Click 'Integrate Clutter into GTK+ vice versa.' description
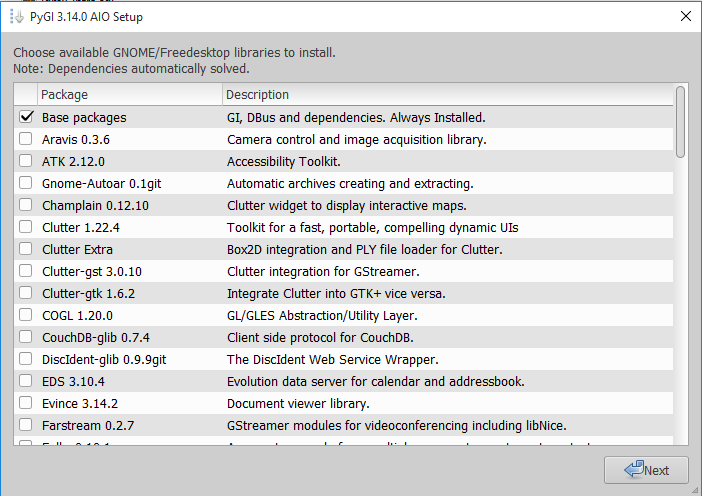This screenshot has width=702, height=496. (336, 294)
